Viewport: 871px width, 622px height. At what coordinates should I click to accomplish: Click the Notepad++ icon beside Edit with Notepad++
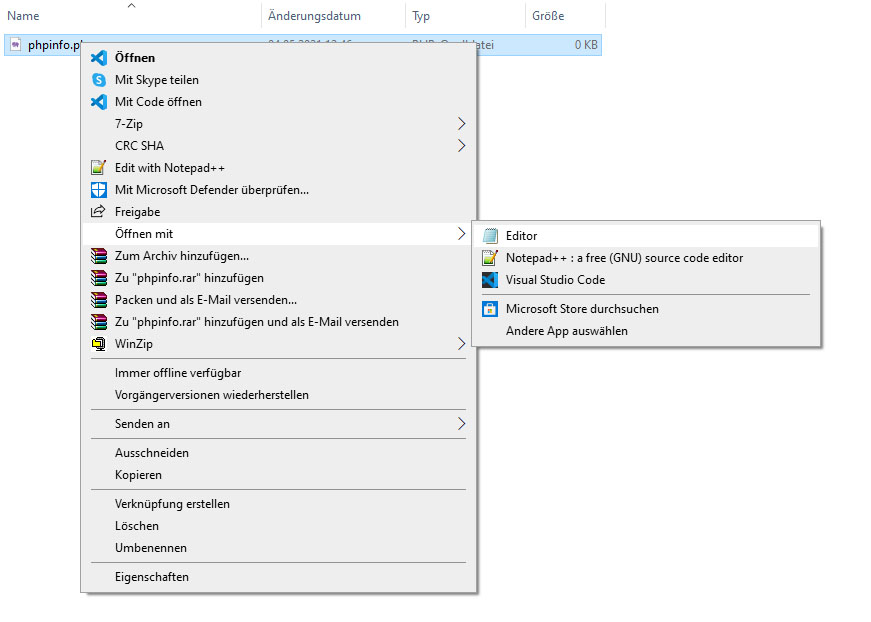98,168
